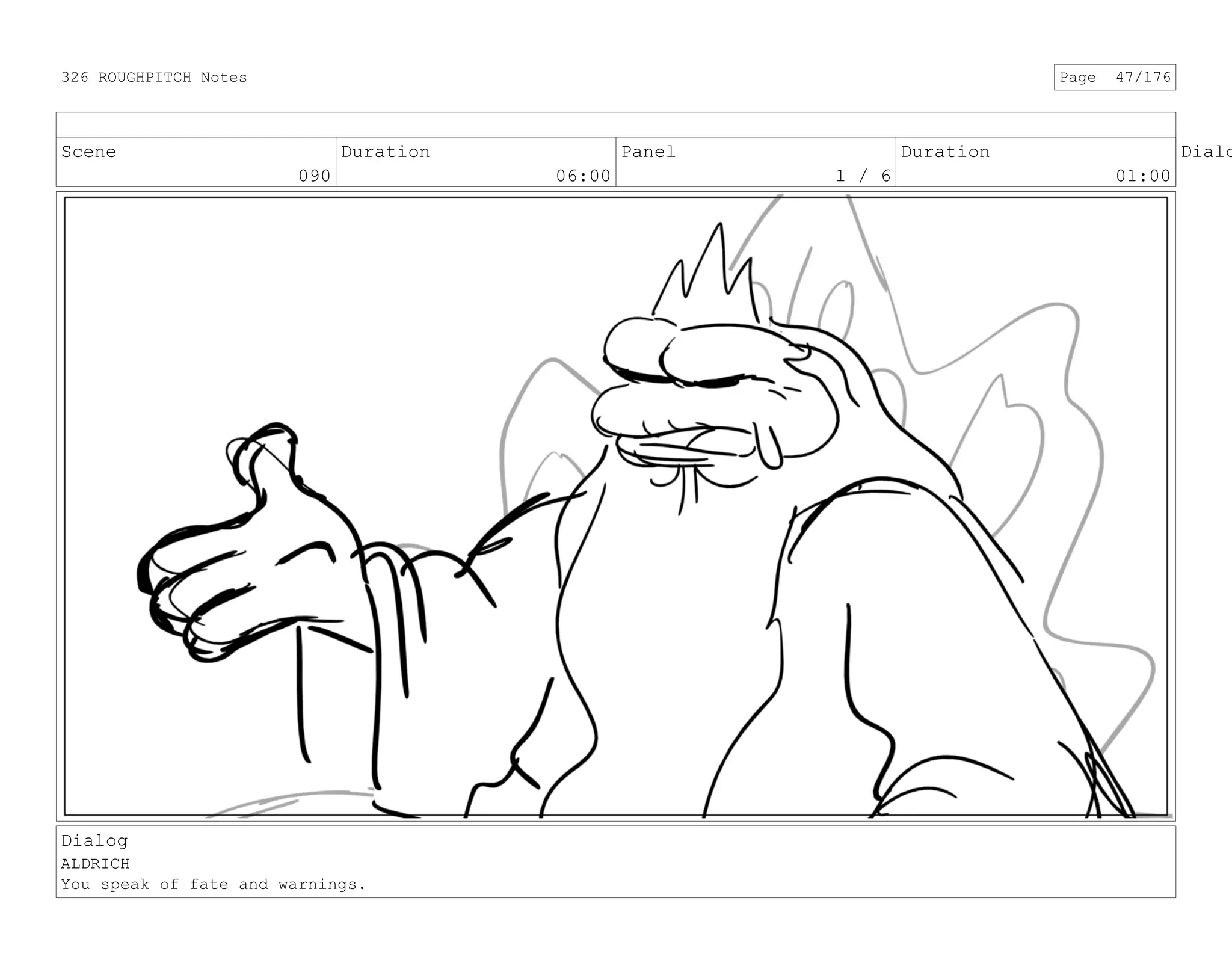
Task: Select the speaker name ALDRICH
Action: pos(95,864)
